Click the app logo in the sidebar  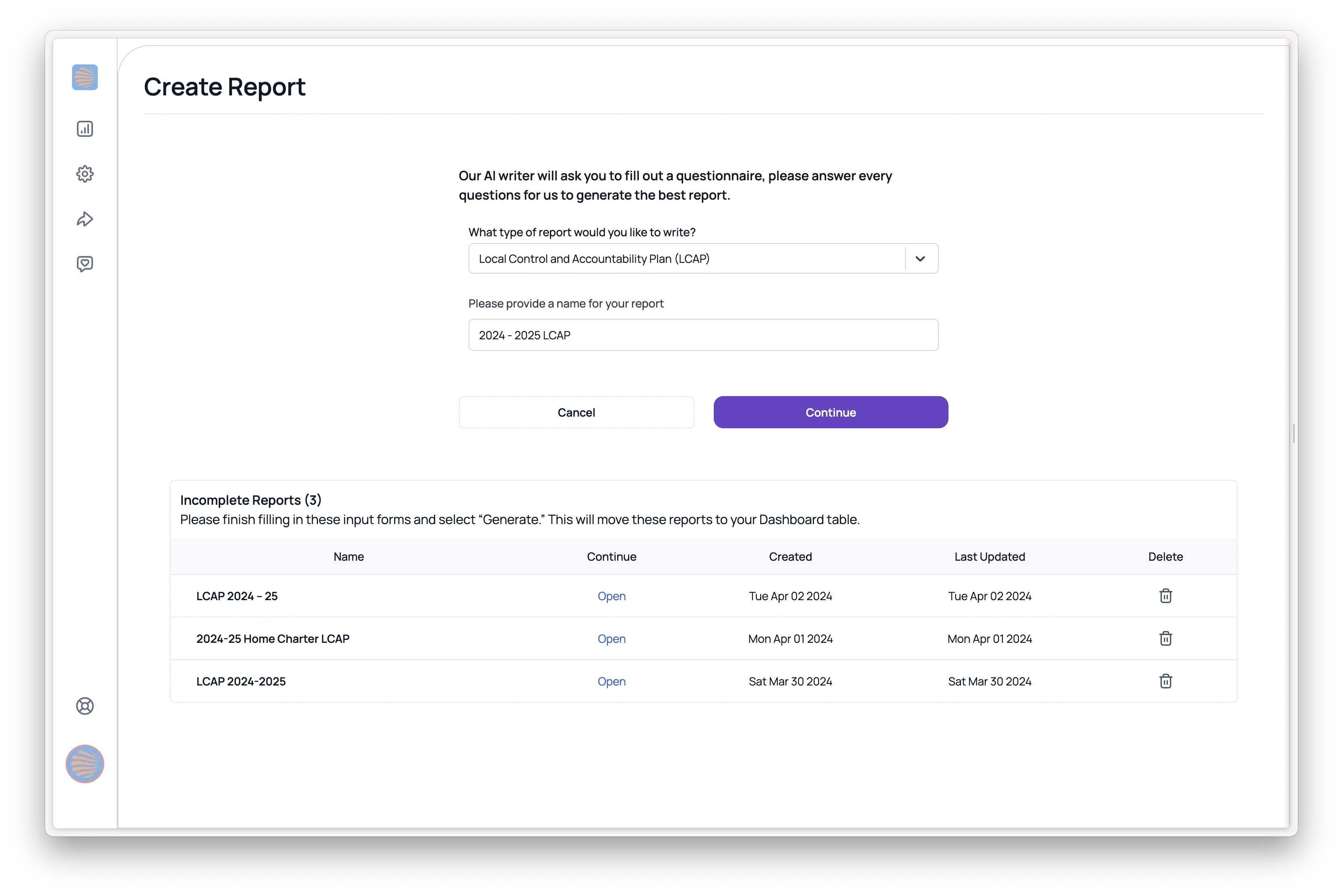click(85, 77)
